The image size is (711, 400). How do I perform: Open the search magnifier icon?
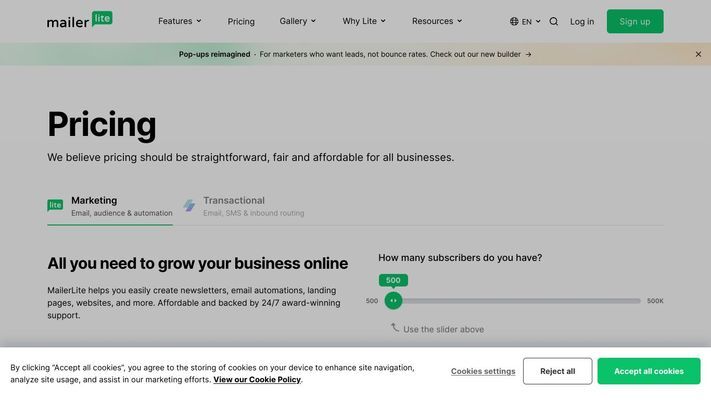pos(554,21)
